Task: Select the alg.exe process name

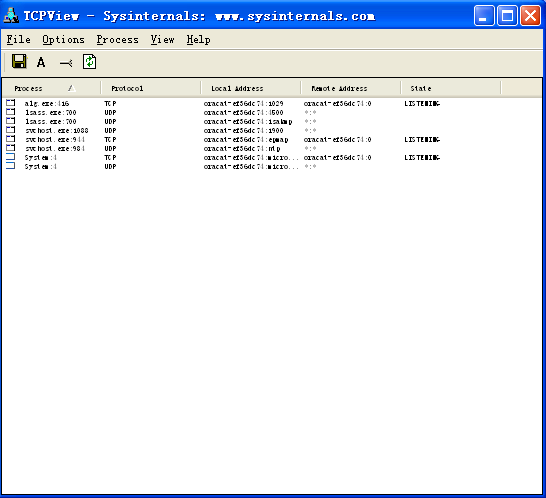Action: pyautogui.click(x=47, y=104)
